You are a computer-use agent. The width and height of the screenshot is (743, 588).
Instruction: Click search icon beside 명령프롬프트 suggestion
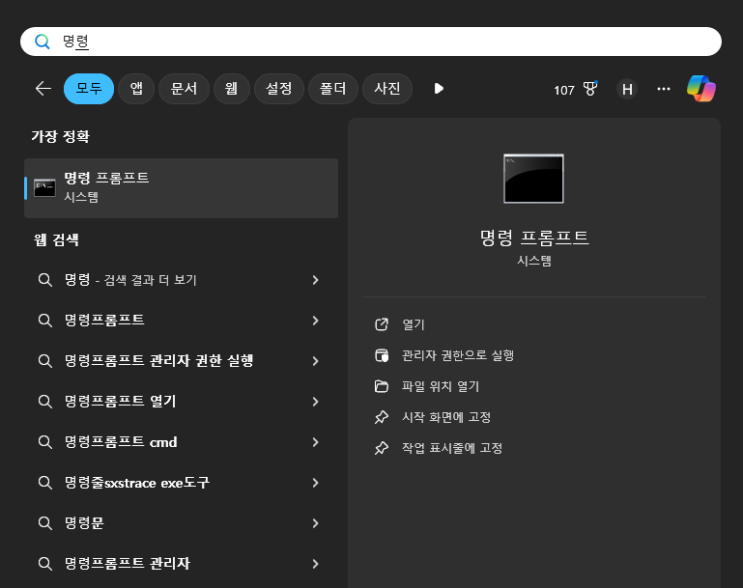pyautogui.click(x=45, y=321)
